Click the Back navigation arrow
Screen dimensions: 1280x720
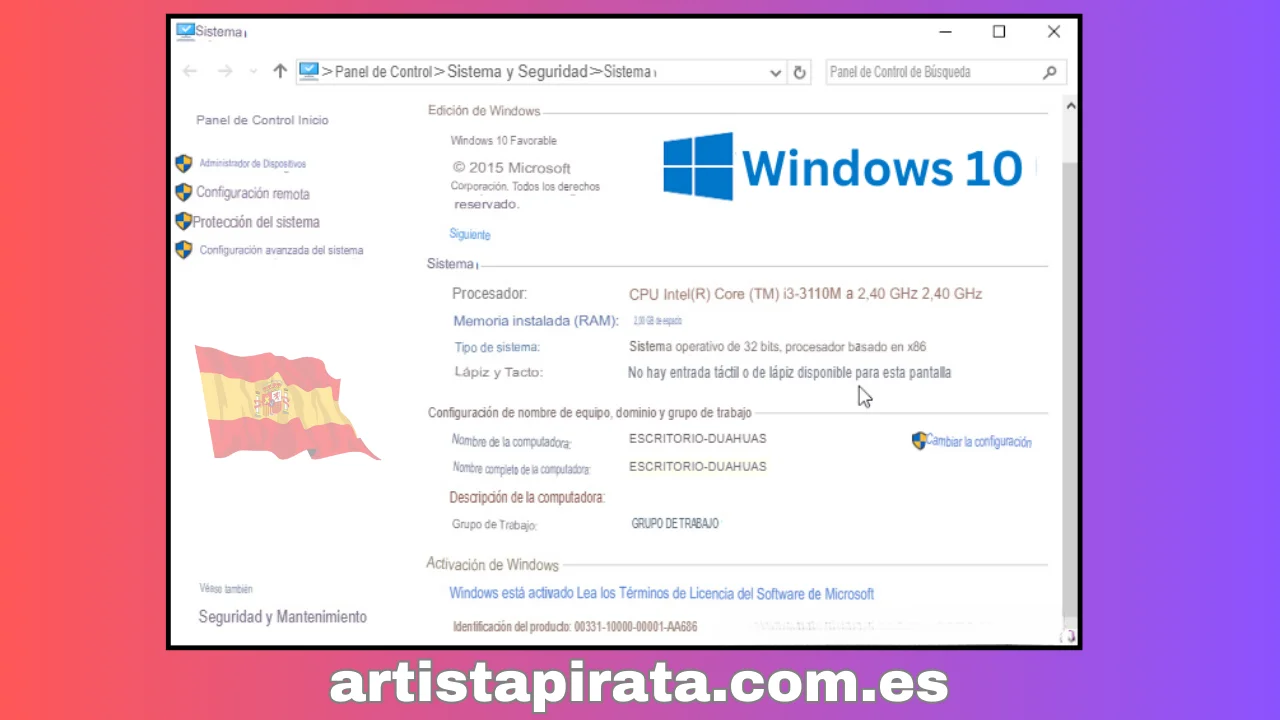(x=190, y=71)
